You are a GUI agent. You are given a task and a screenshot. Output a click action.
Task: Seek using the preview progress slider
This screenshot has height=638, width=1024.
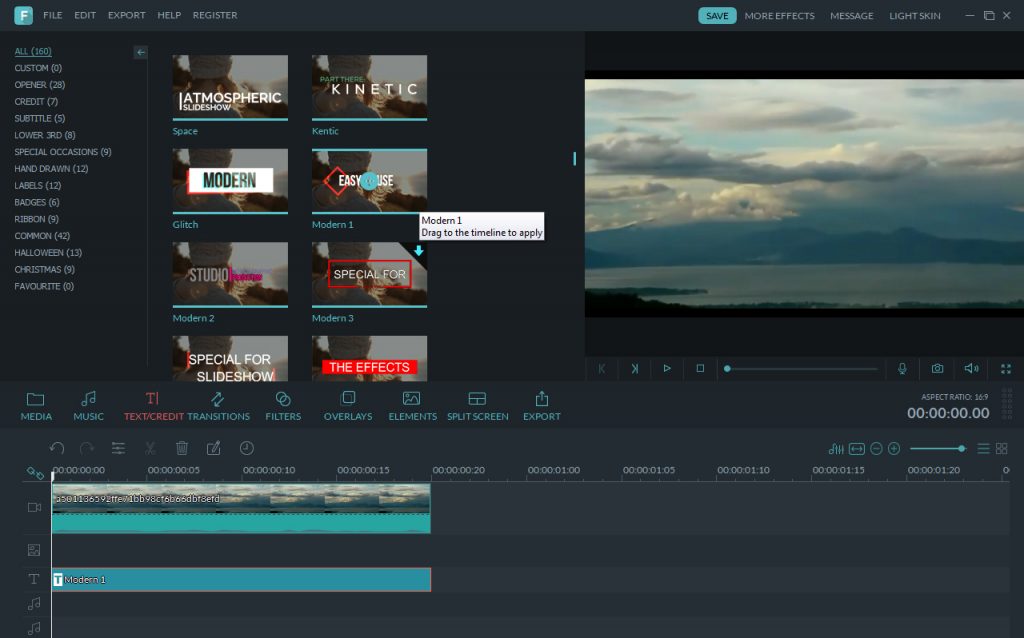coord(802,369)
